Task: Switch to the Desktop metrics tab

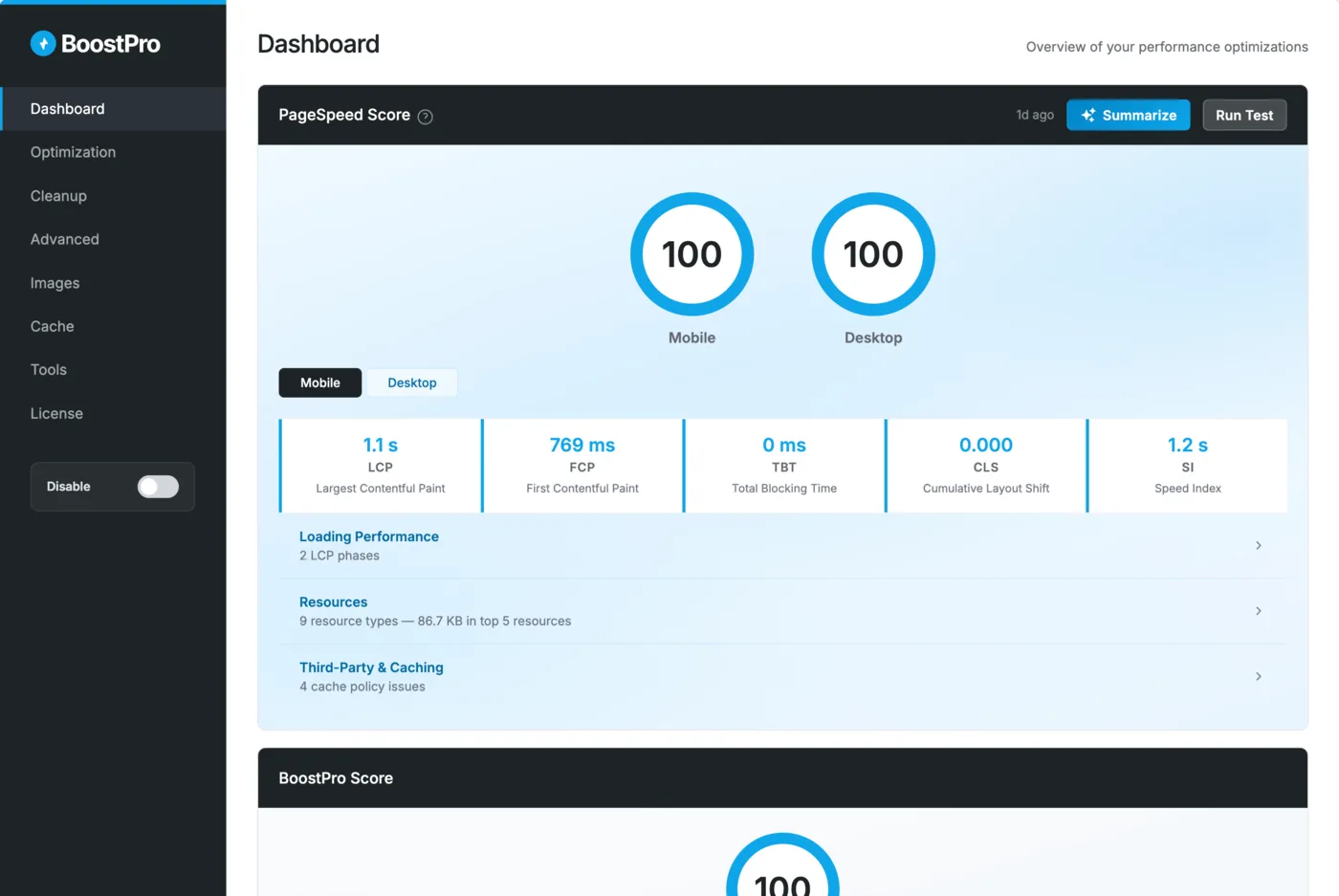Action: point(412,382)
